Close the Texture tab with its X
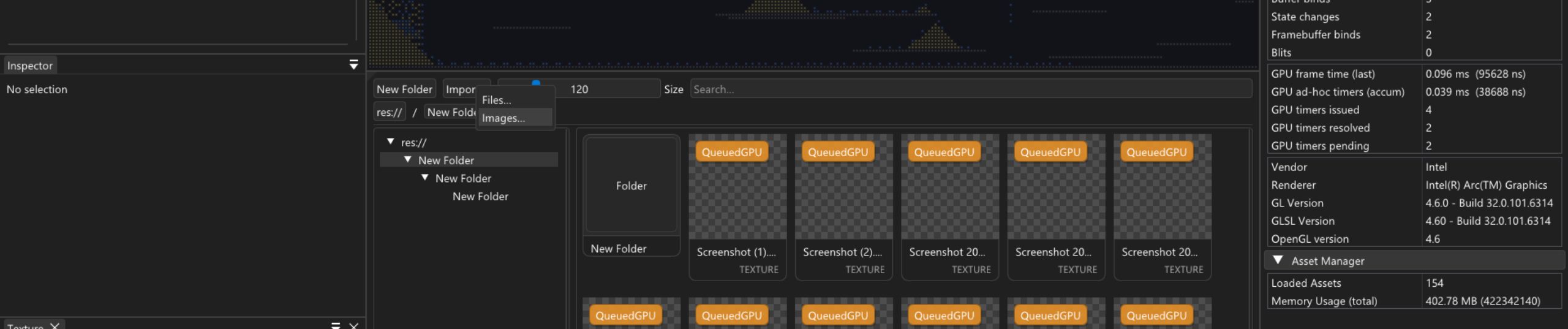This screenshot has height=329, width=1568. click(x=55, y=325)
